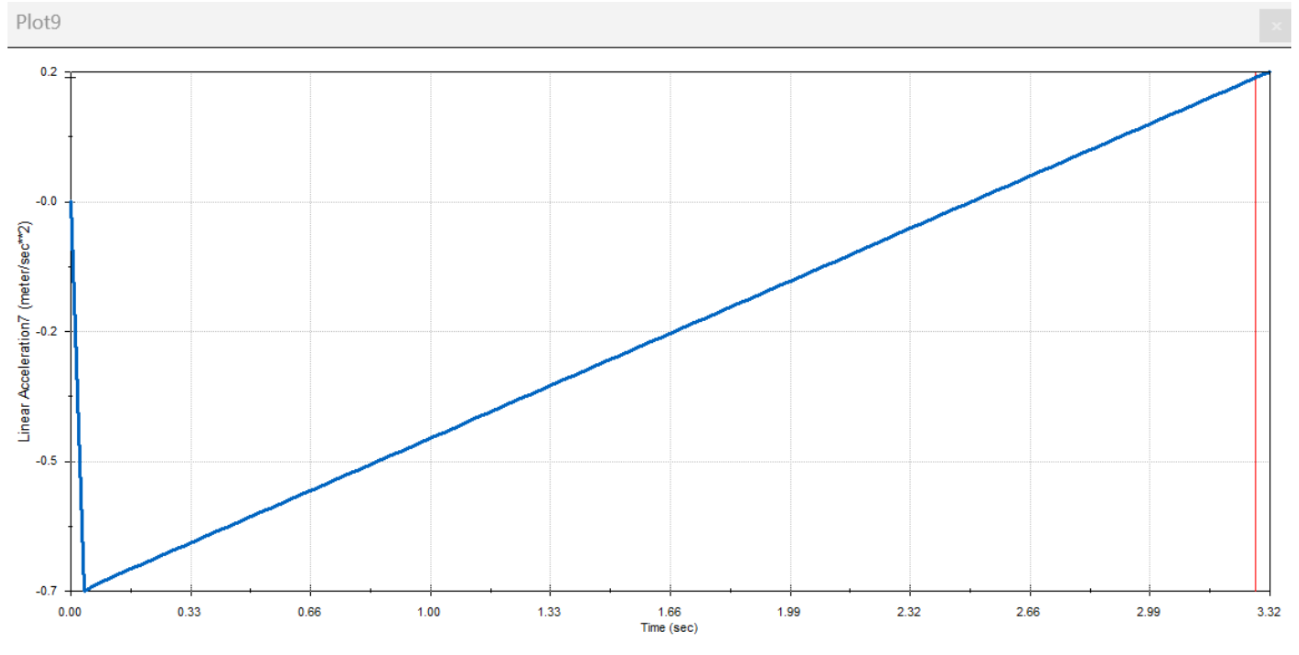
Task: Click the blue curve's minimum point near -0.7
Action: pos(86,589)
